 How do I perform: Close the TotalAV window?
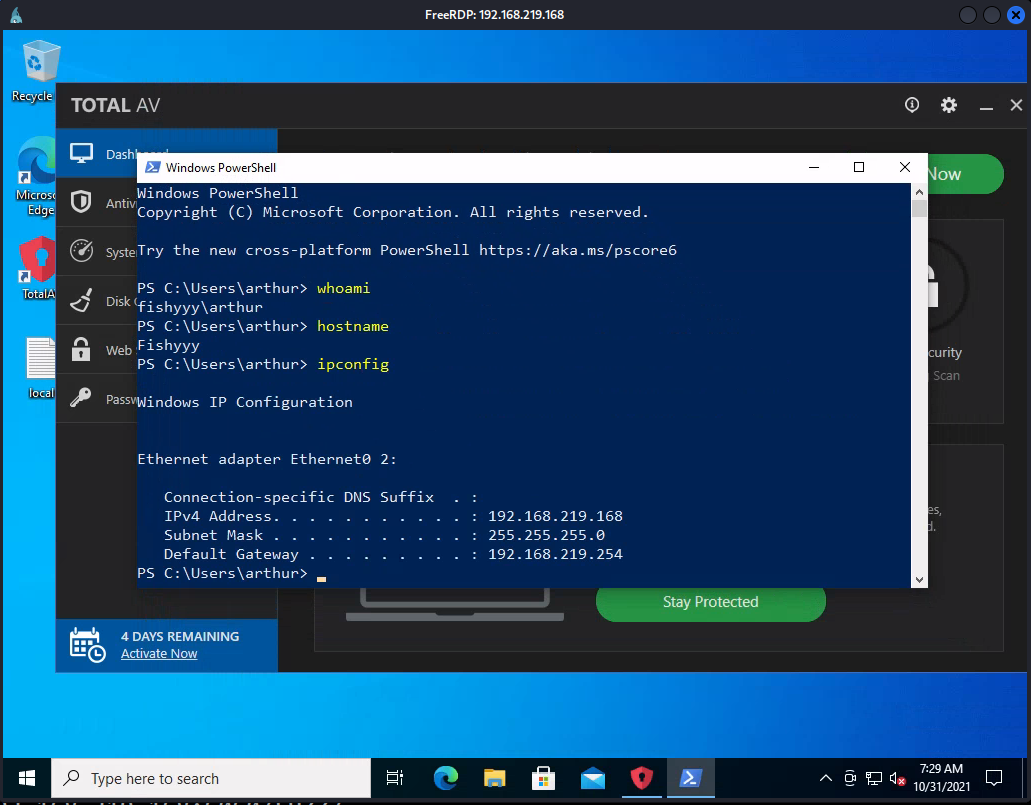(1016, 105)
